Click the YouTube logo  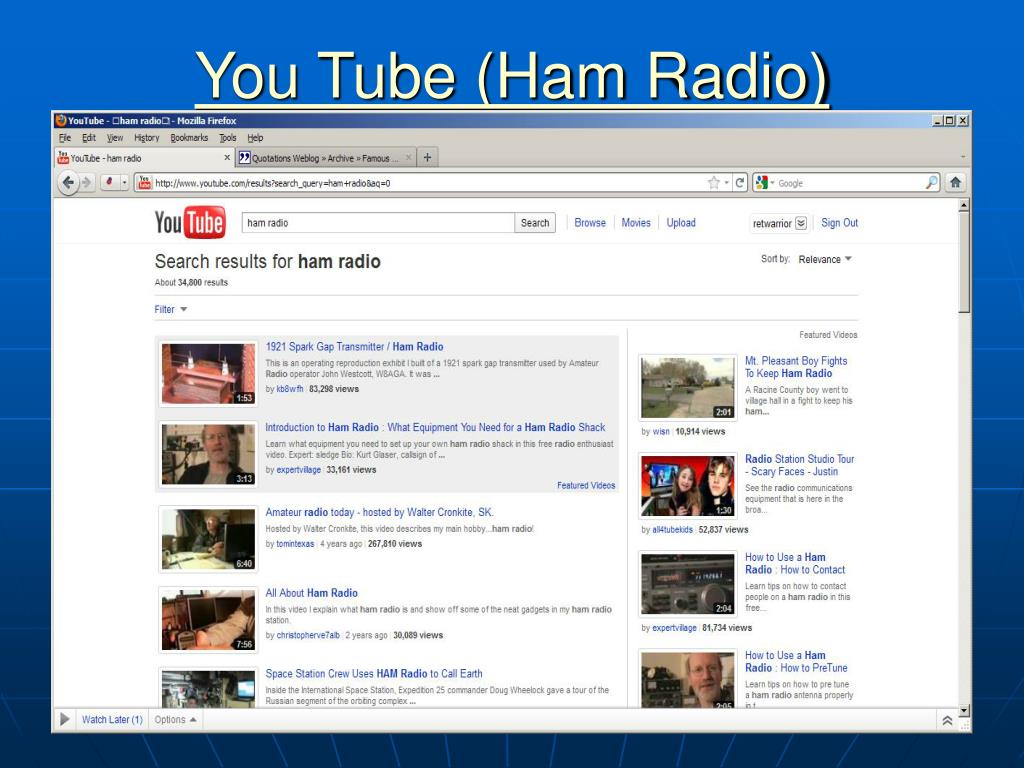tap(190, 222)
